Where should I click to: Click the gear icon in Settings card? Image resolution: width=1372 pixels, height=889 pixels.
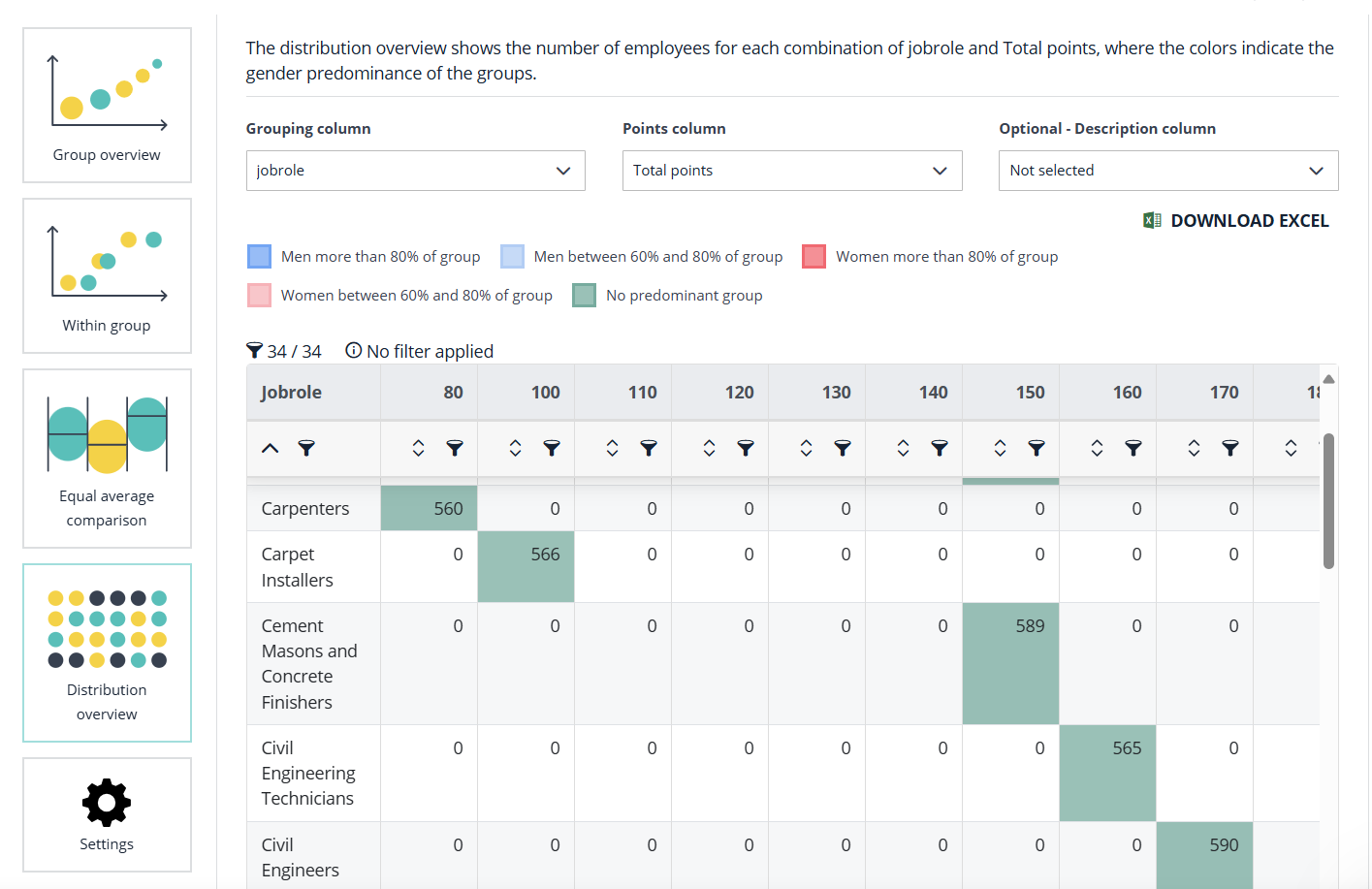(x=107, y=803)
